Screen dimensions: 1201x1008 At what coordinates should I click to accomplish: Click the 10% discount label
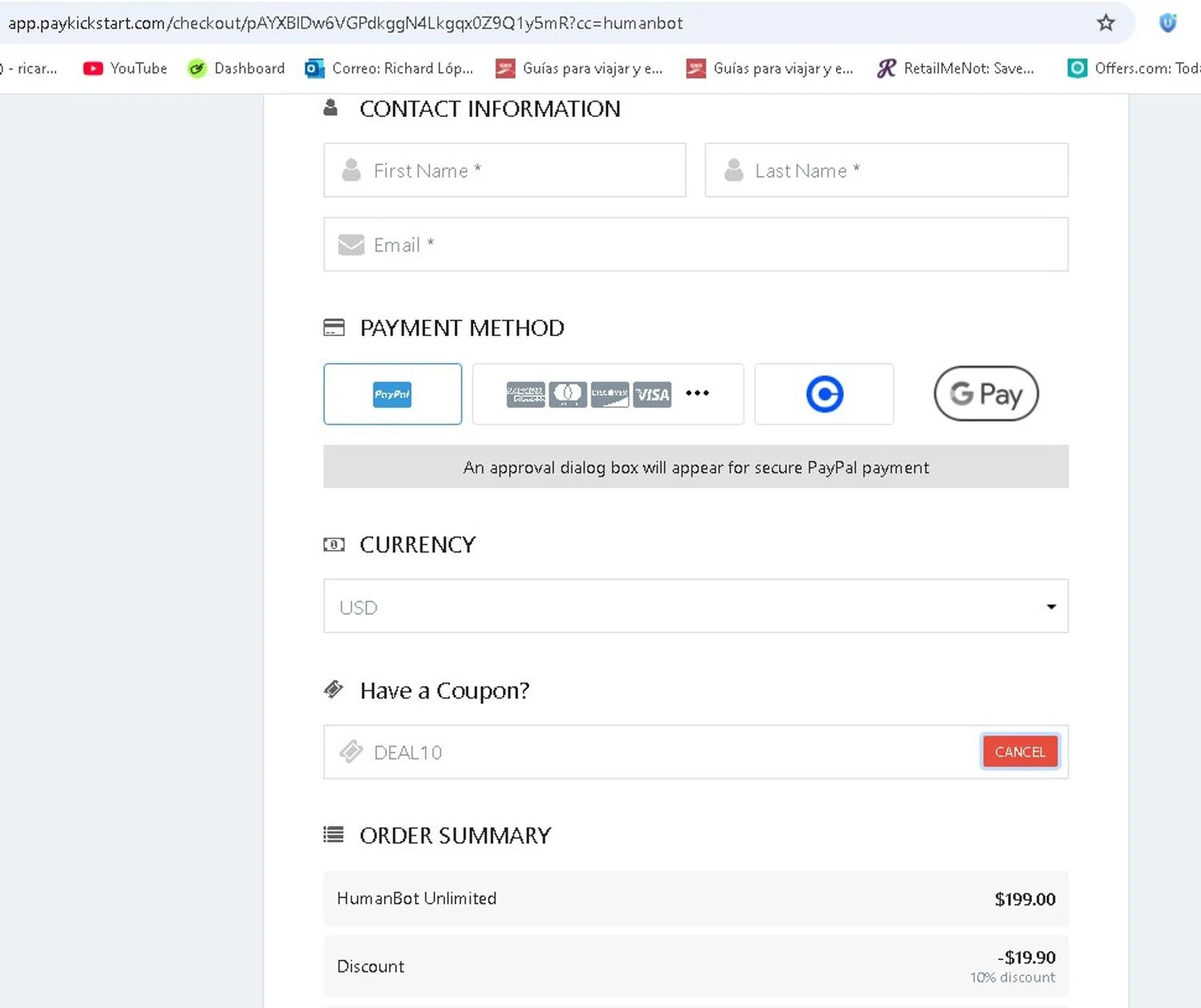(1013, 978)
